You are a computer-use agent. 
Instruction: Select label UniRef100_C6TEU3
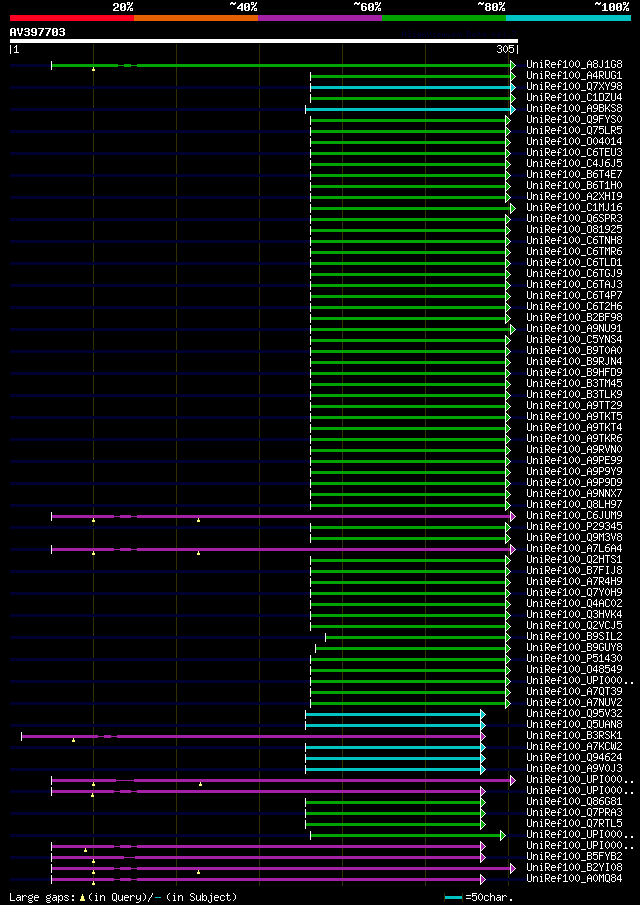pyautogui.click(x=574, y=152)
